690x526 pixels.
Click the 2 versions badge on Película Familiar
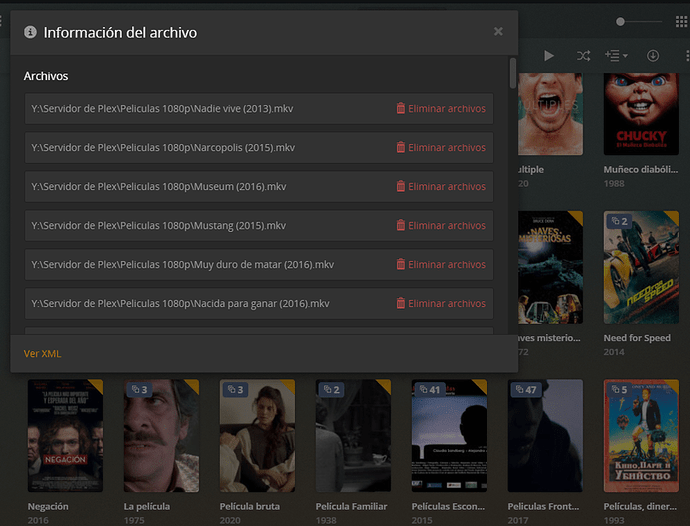click(x=331, y=390)
